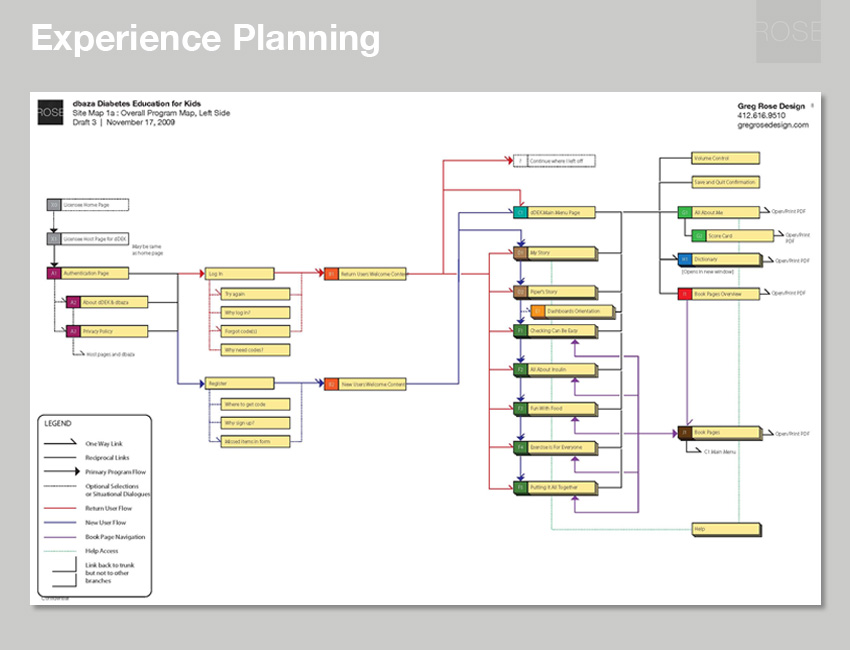This screenshot has height=650, width=850.
Task: Click the My Story node
Action: coord(556,253)
